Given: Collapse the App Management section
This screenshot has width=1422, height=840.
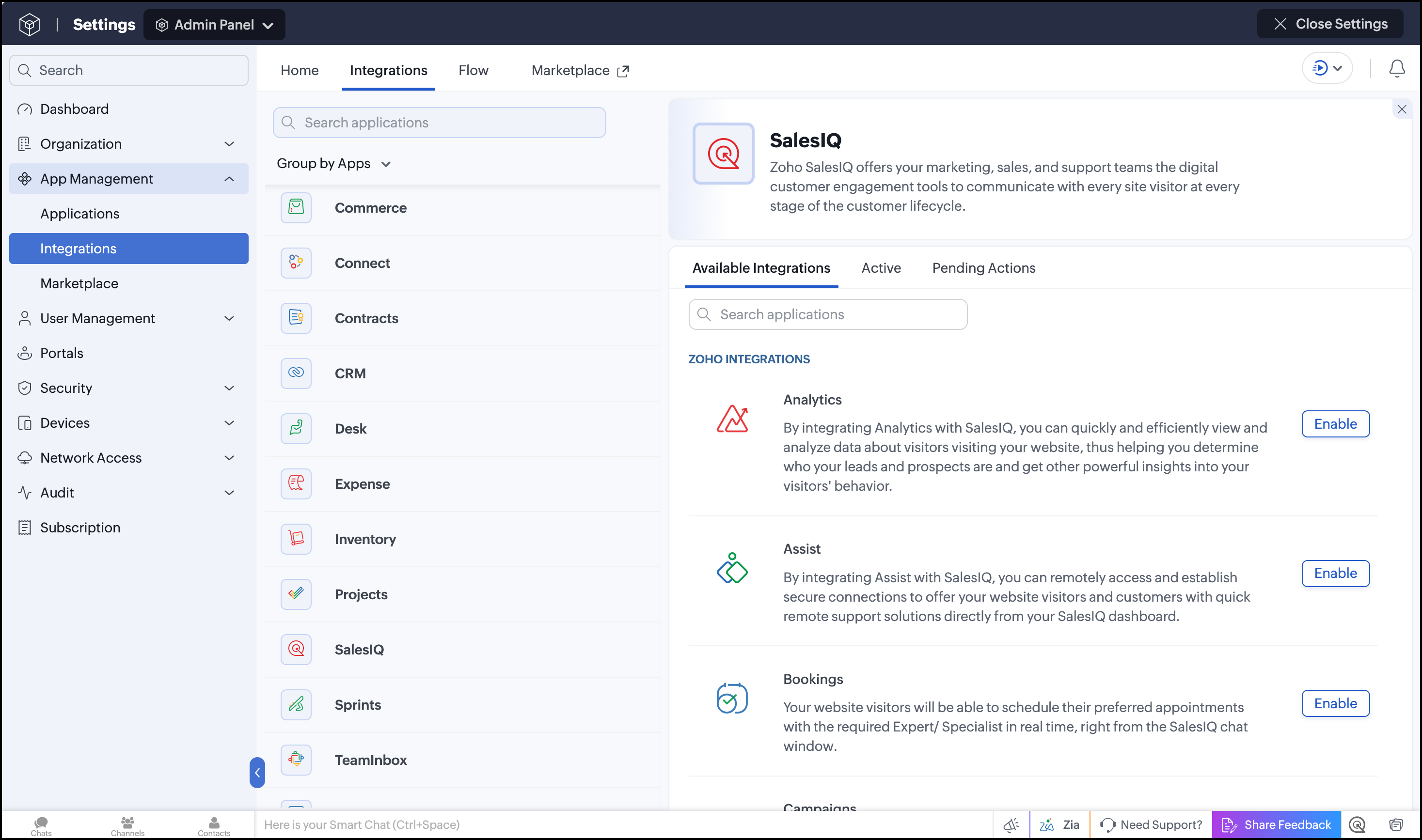Looking at the screenshot, I should [229, 179].
